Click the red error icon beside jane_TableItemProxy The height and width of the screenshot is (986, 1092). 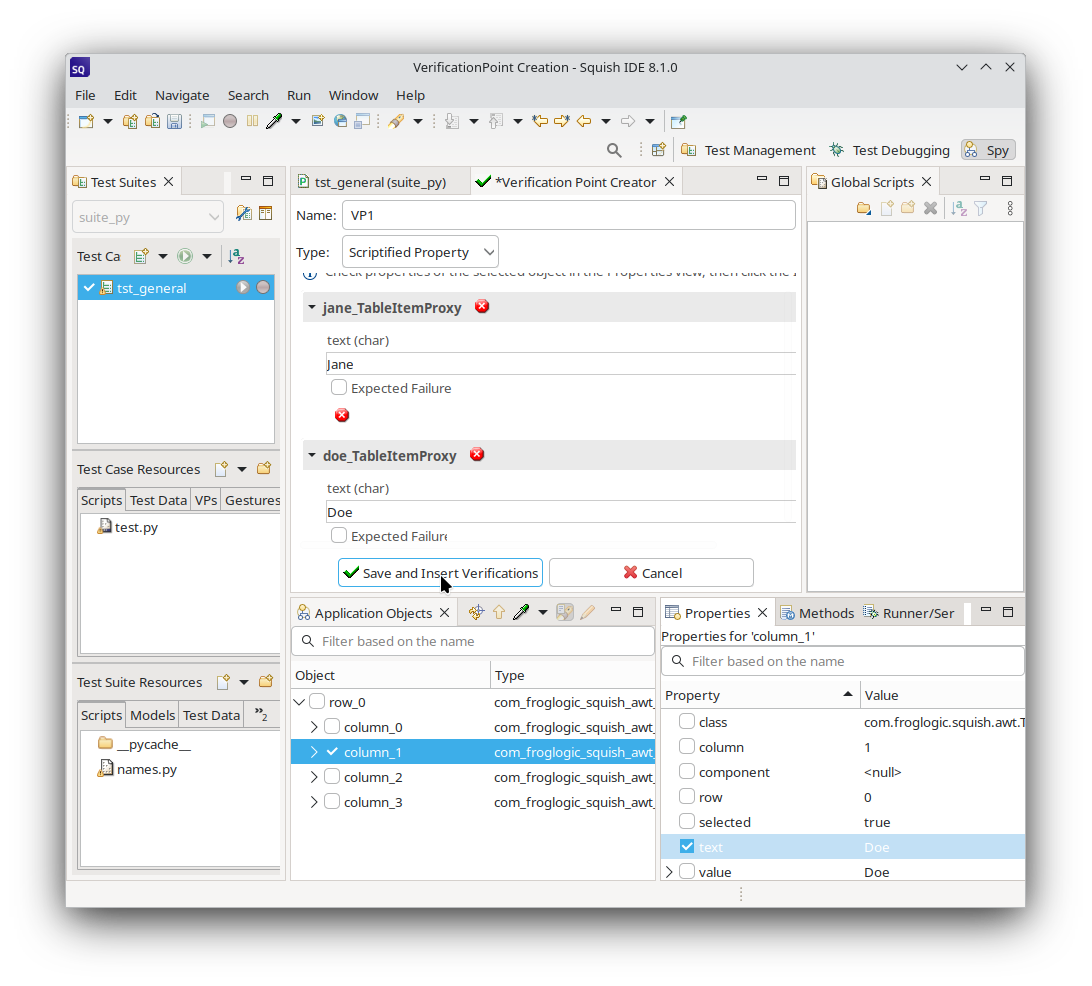pos(482,307)
